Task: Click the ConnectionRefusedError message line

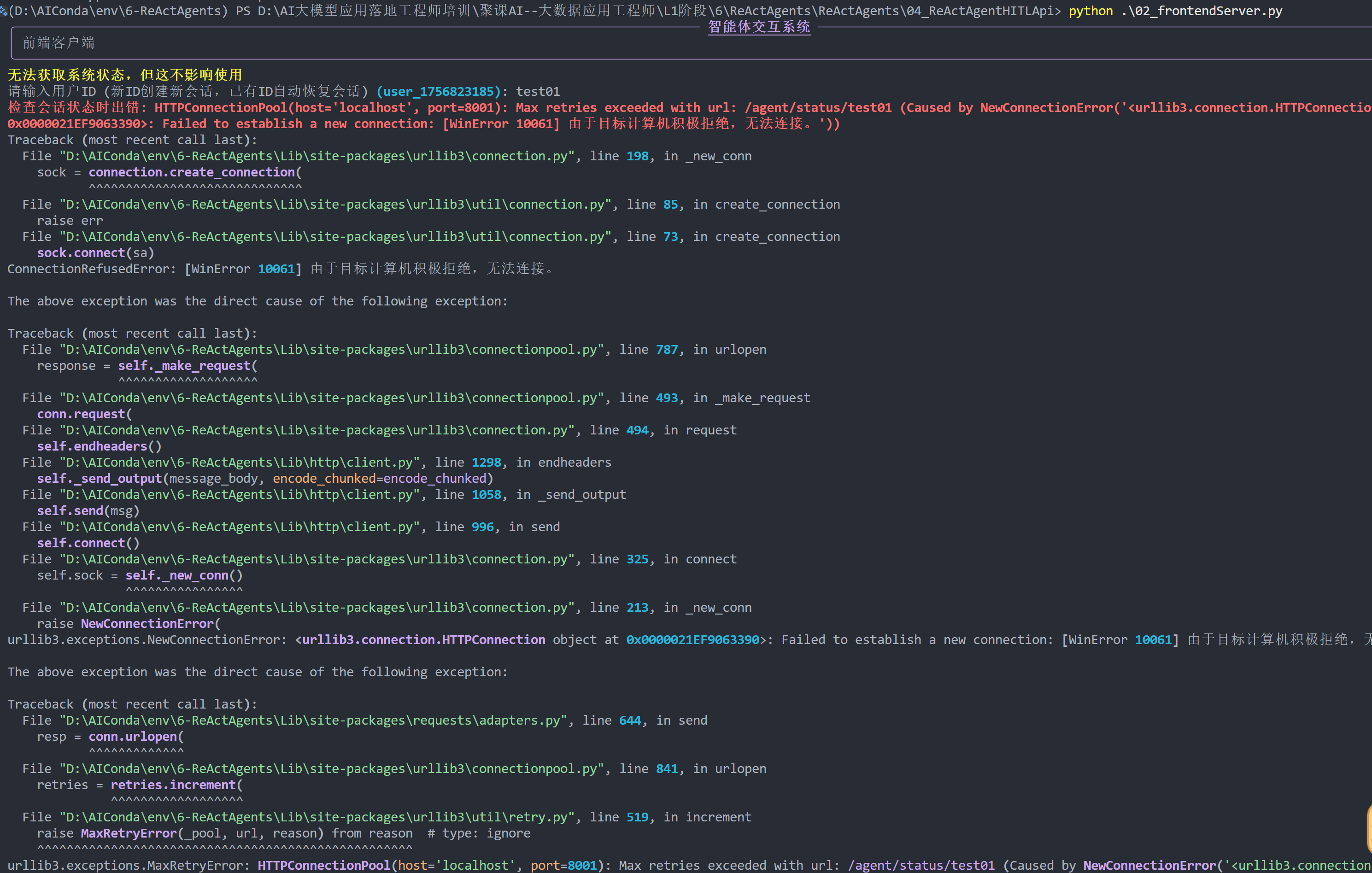Action: click(280, 269)
